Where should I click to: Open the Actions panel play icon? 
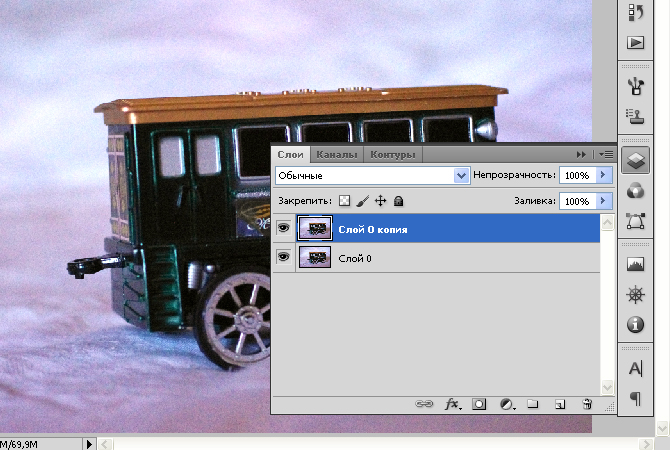(635, 42)
